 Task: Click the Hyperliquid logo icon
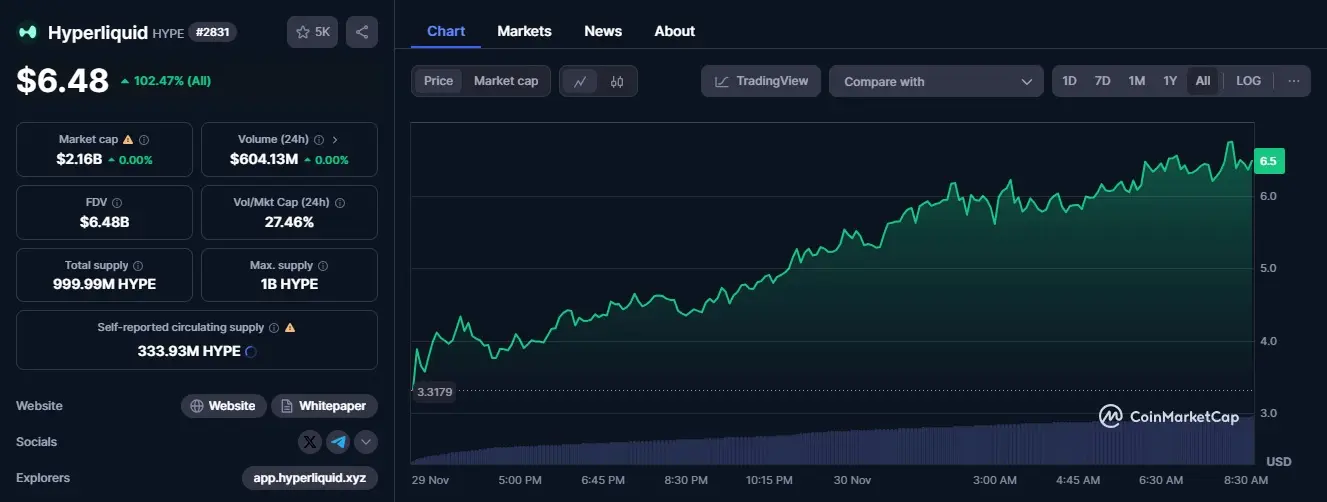pos(27,32)
